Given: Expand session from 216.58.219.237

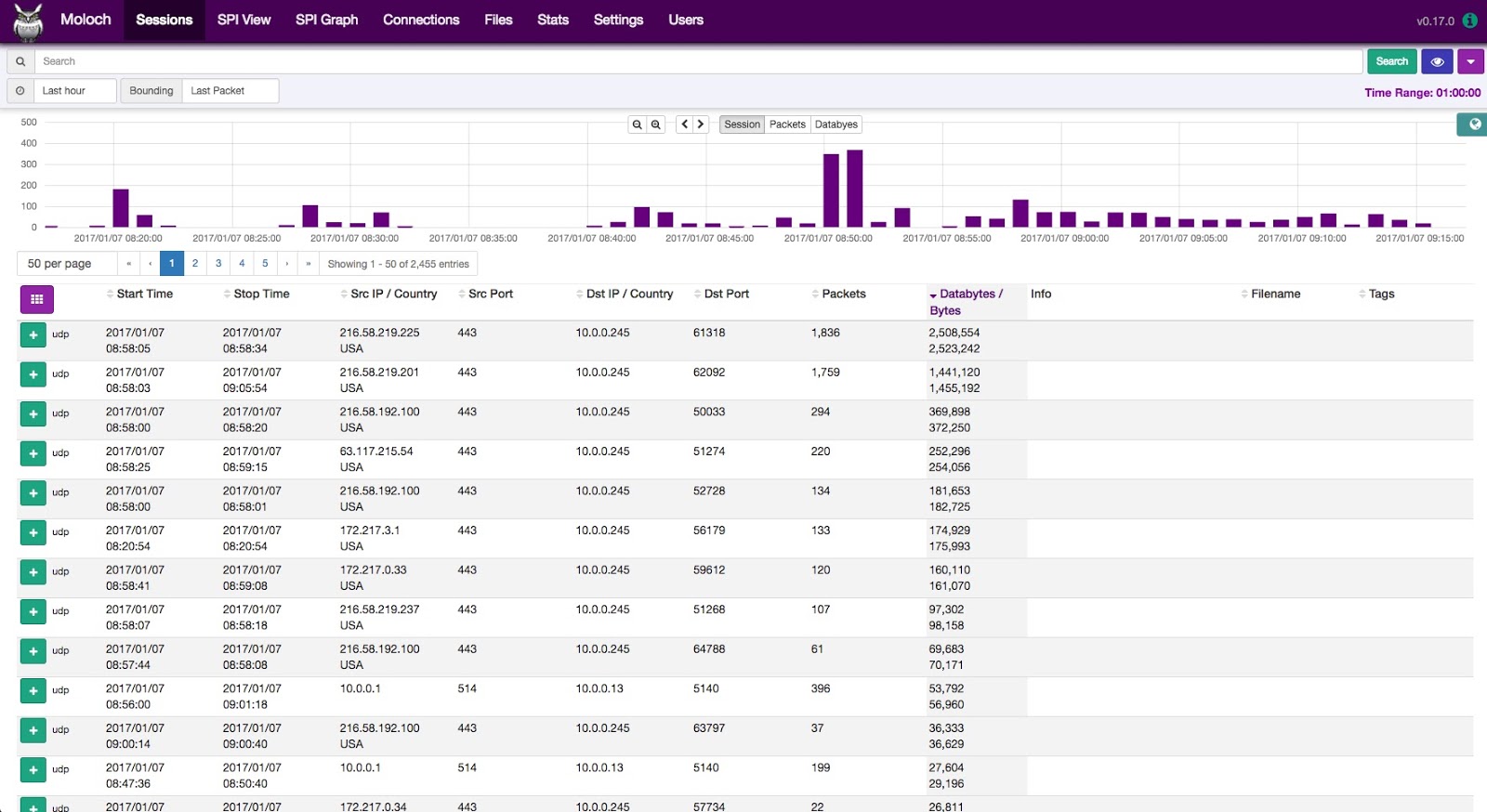Looking at the screenshot, I should [33, 612].
